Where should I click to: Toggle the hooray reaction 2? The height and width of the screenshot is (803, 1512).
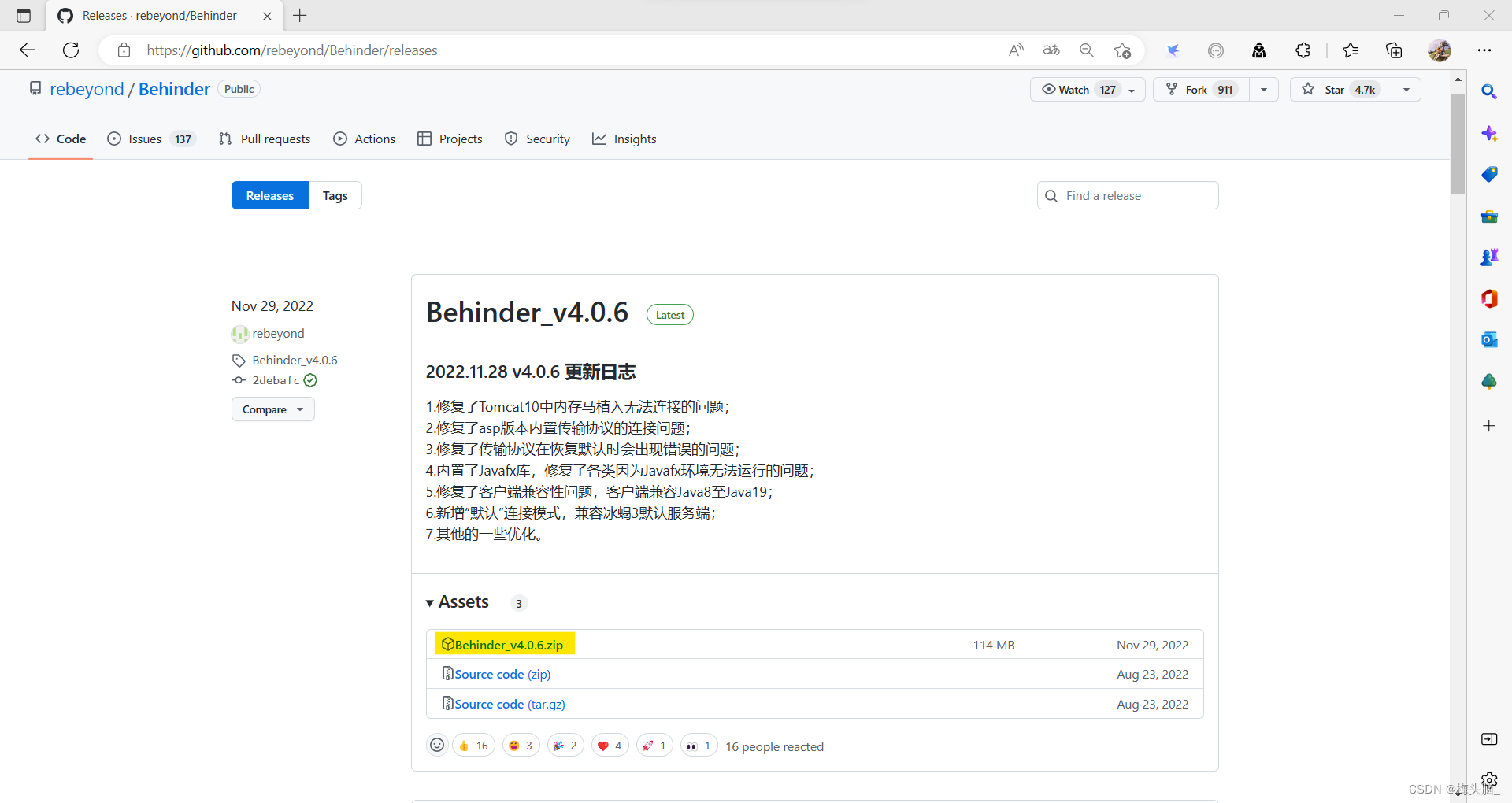[x=565, y=746]
